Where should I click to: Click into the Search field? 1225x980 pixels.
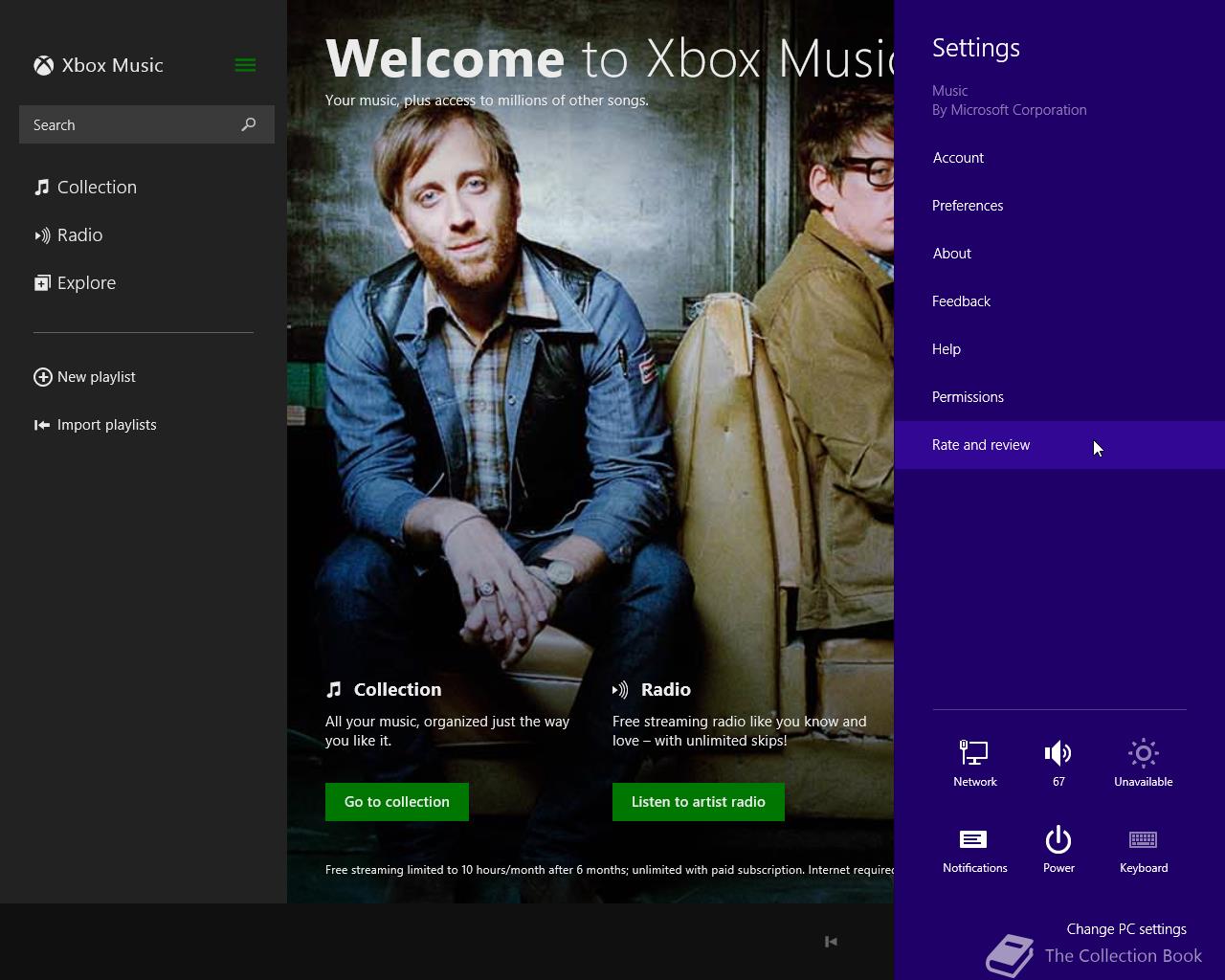click(146, 124)
